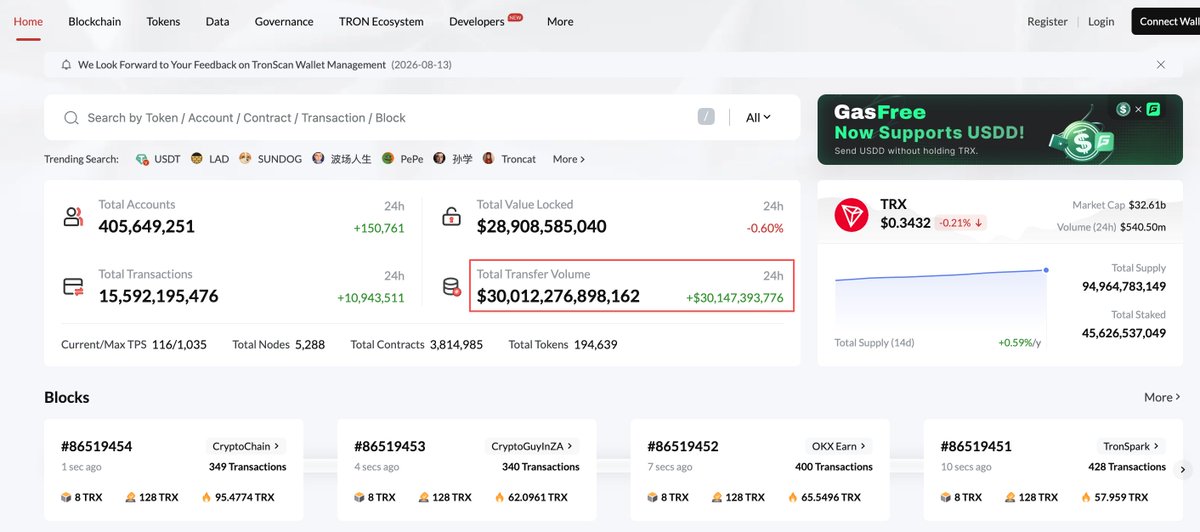Open the All search filter dropdown

(x=758, y=117)
